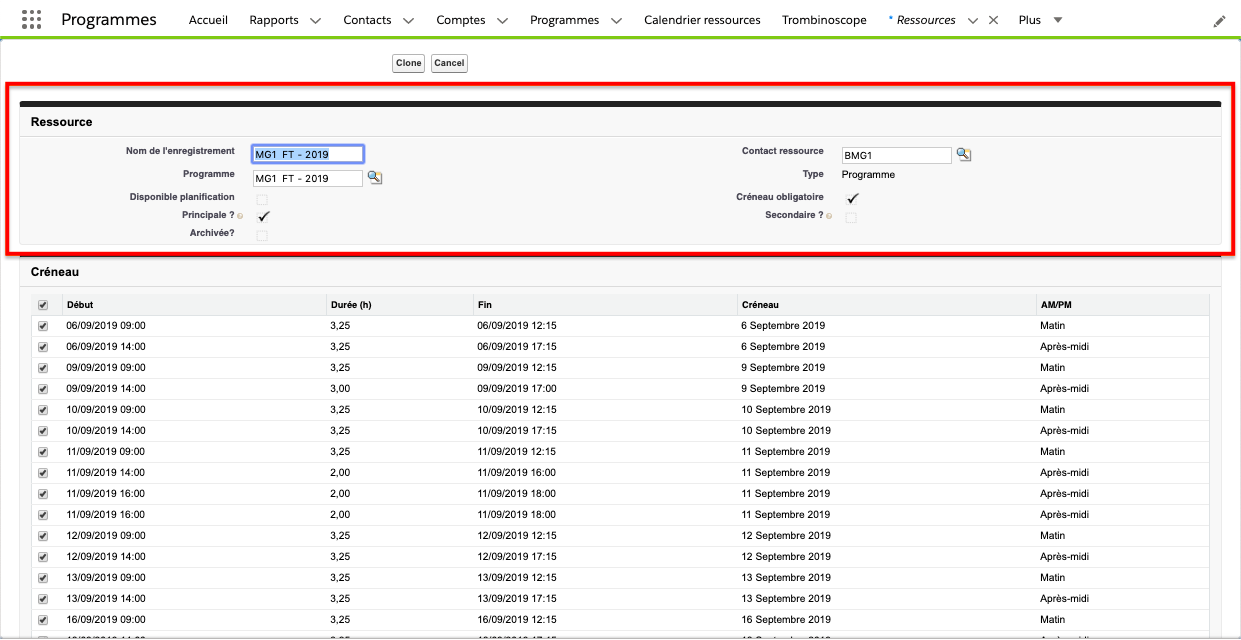Click the Clone button
Viewport: 1241px width, 640px height.
(x=408, y=63)
